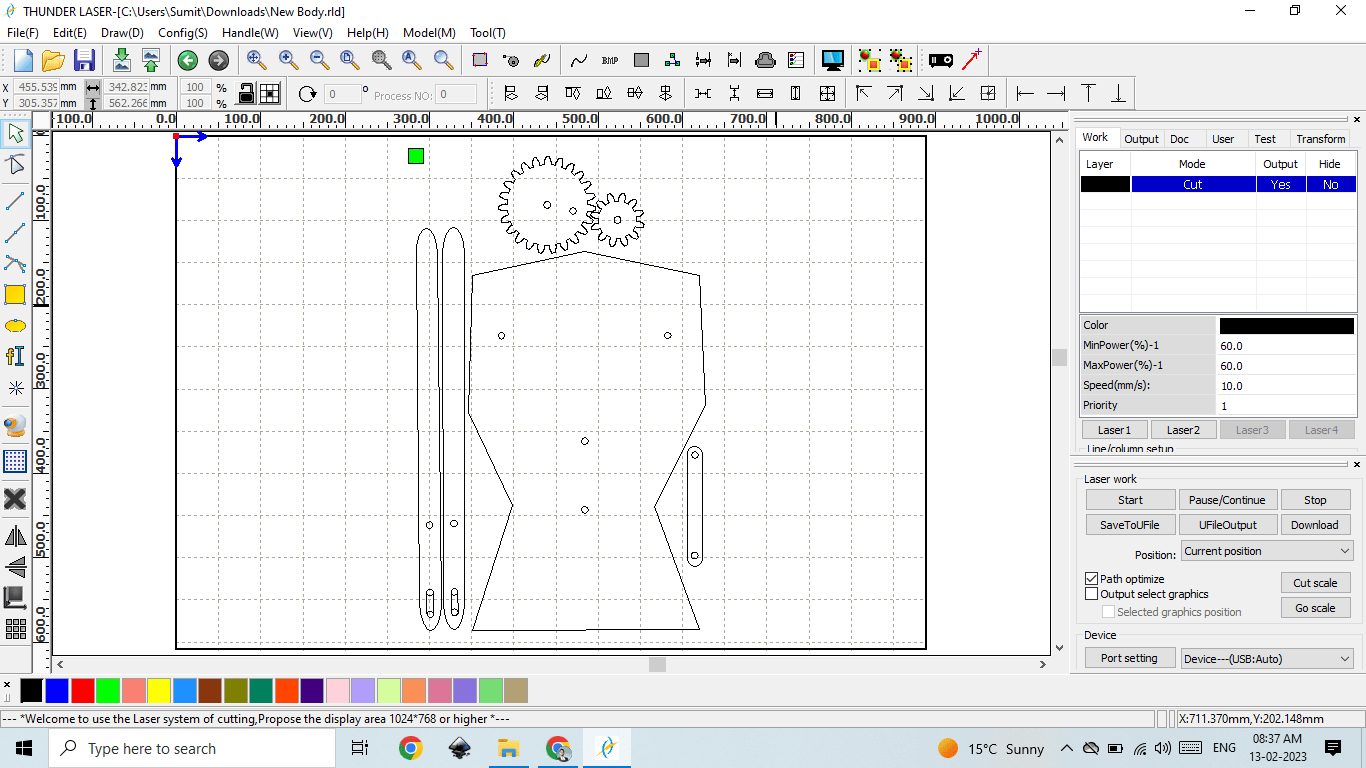Click the SaveToUFile button

(x=1130, y=525)
